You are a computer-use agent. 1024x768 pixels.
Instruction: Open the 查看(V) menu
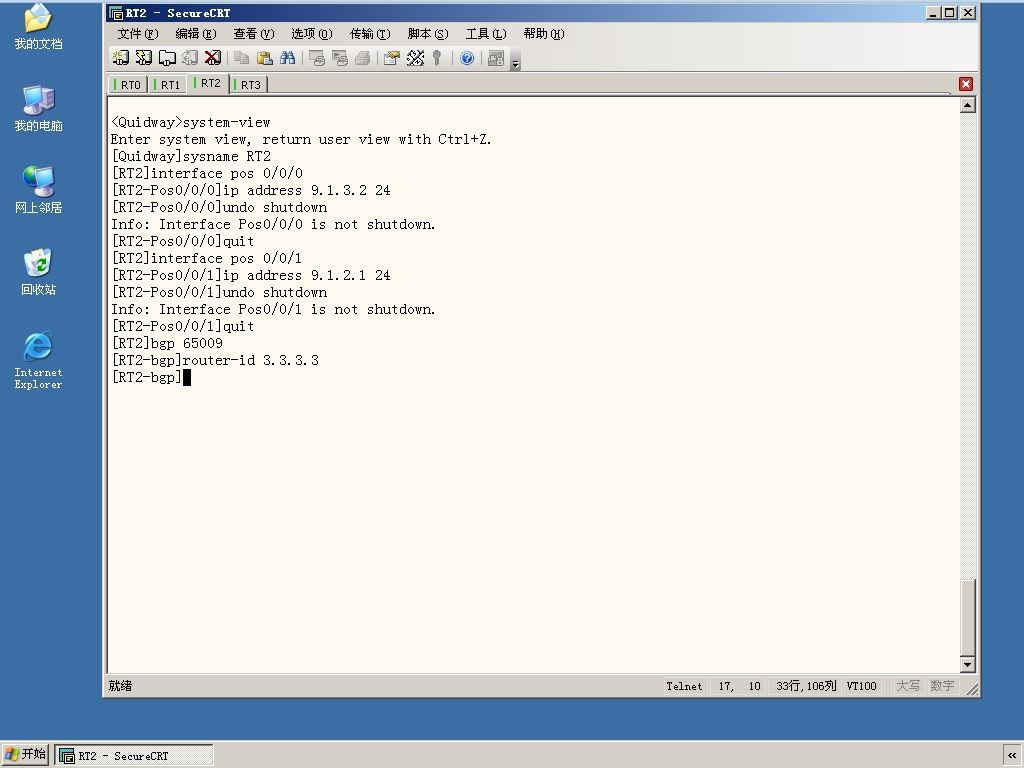coord(253,34)
